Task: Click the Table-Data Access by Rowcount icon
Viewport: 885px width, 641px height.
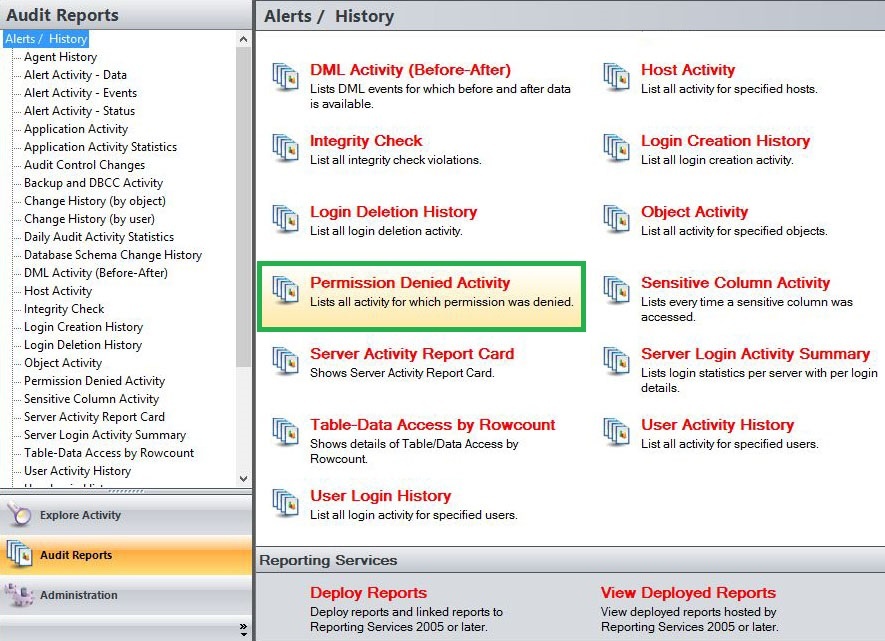Action: 285,432
